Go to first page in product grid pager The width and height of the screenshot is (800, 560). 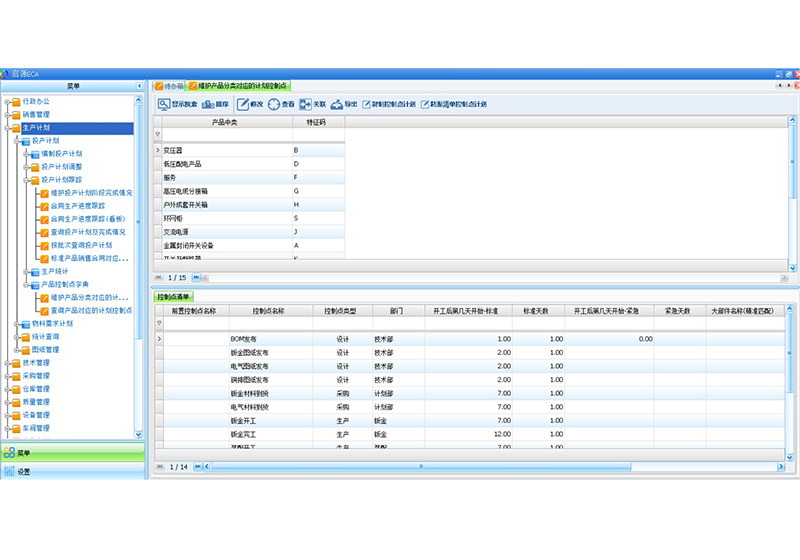tap(159, 277)
